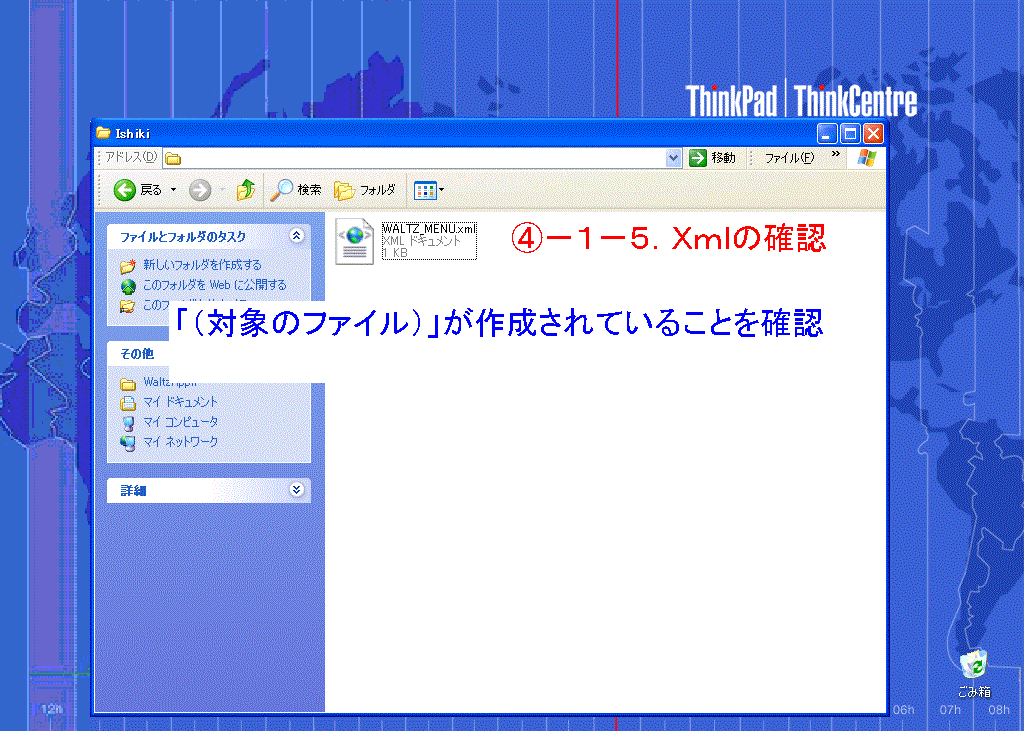Click the grayed Forward arrow button
The width and height of the screenshot is (1024, 731).
point(199,190)
